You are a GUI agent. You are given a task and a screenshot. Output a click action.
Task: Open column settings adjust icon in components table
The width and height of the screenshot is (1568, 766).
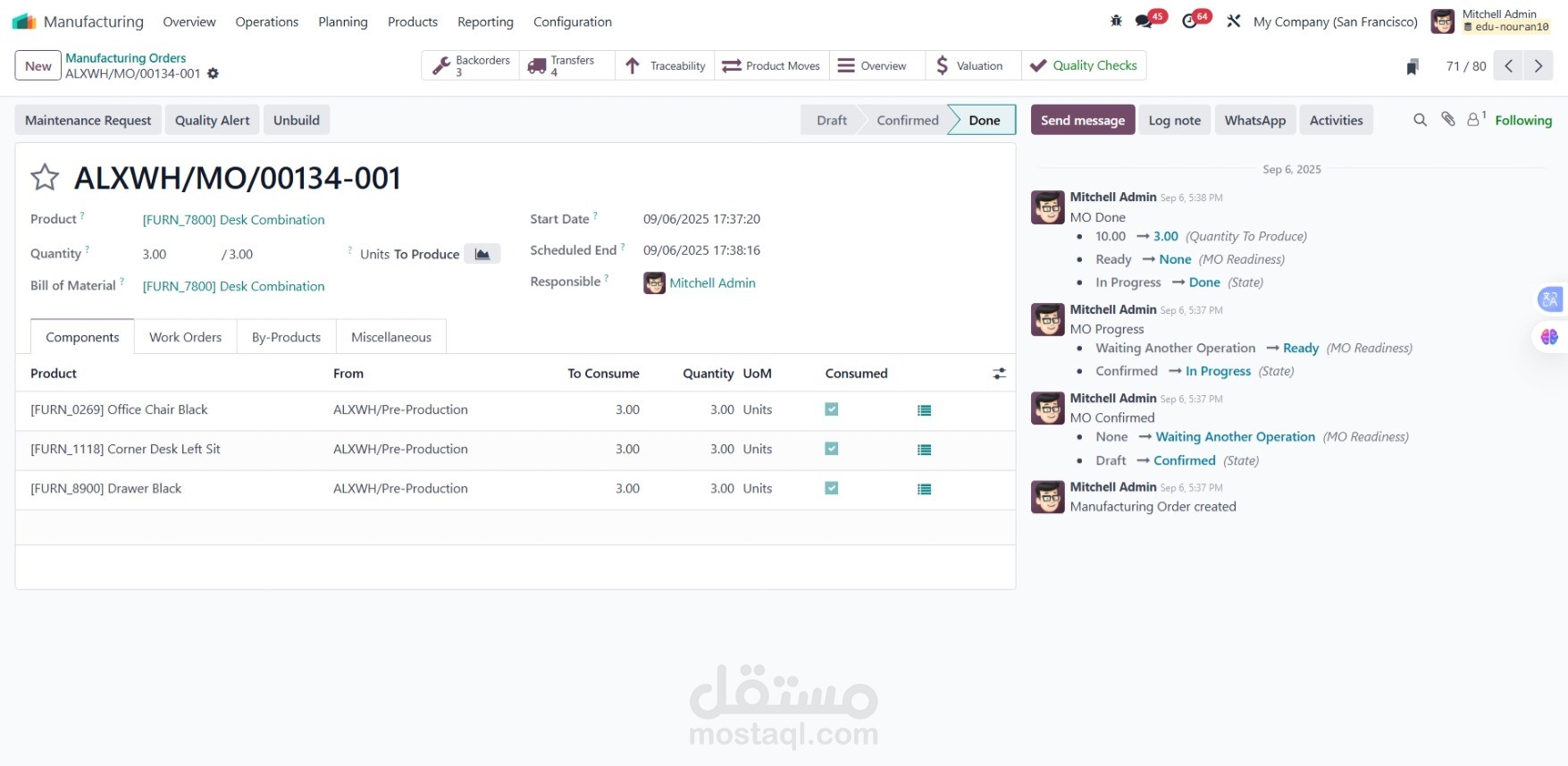[999, 374]
